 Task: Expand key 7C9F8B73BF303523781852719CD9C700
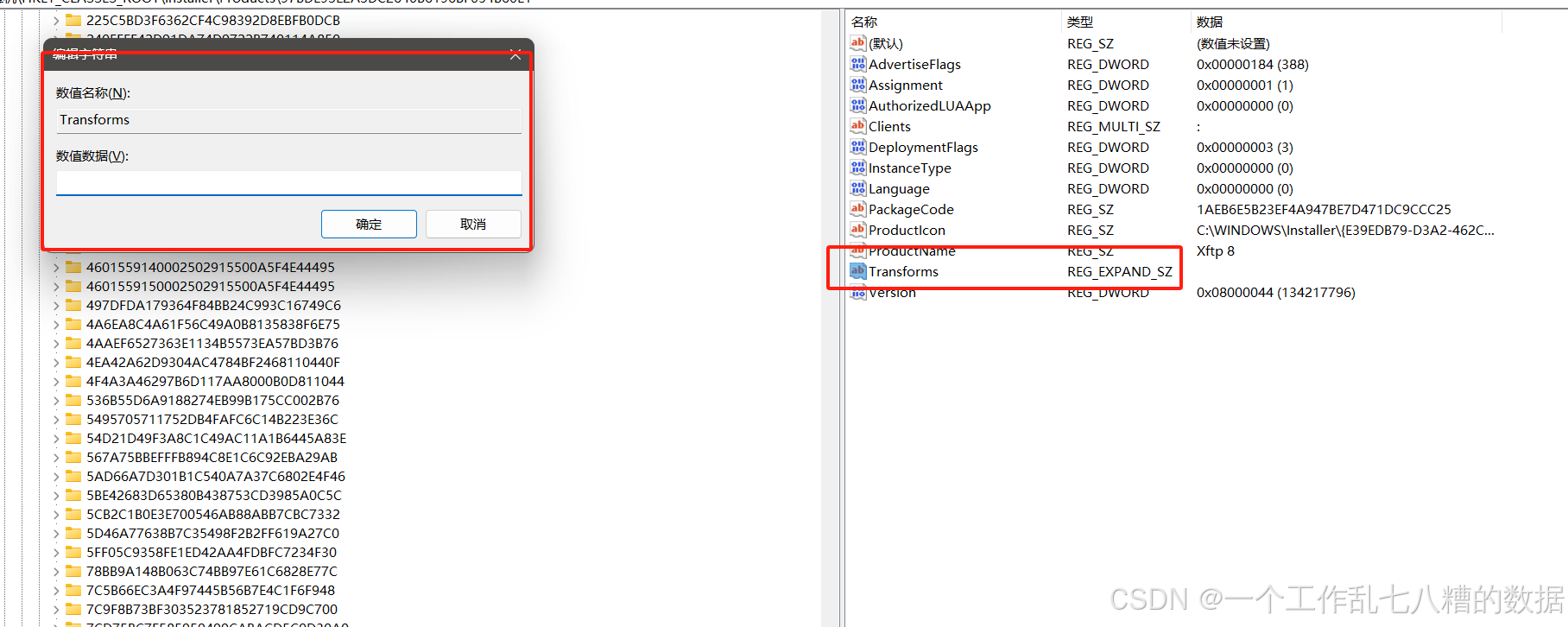(x=56, y=609)
